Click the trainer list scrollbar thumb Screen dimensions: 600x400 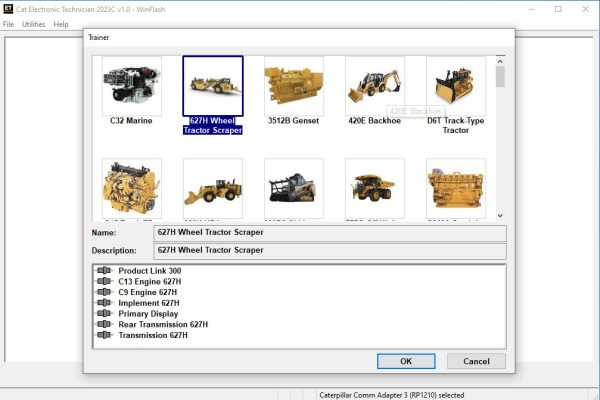click(500, 77)
